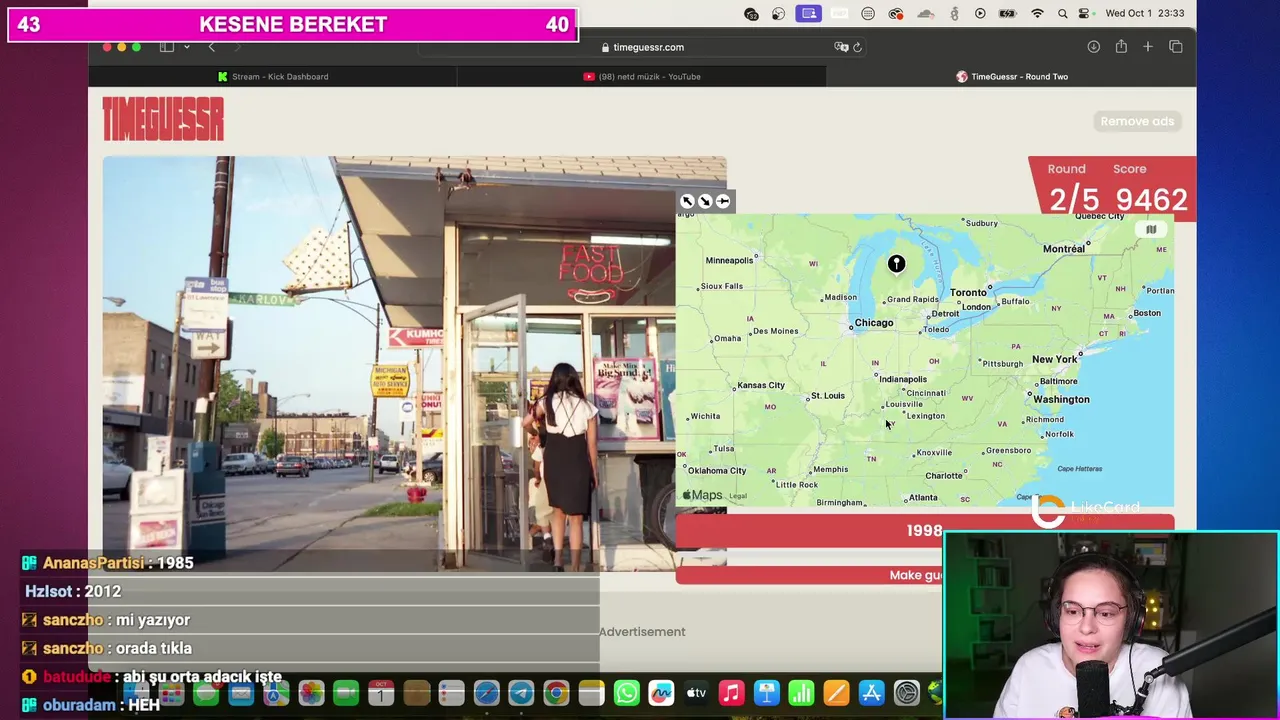The height and width of the screenshot is (720, 1280).
Task: Switch to Stream - Kick Dashboard tab
Action: pos(273,76)
